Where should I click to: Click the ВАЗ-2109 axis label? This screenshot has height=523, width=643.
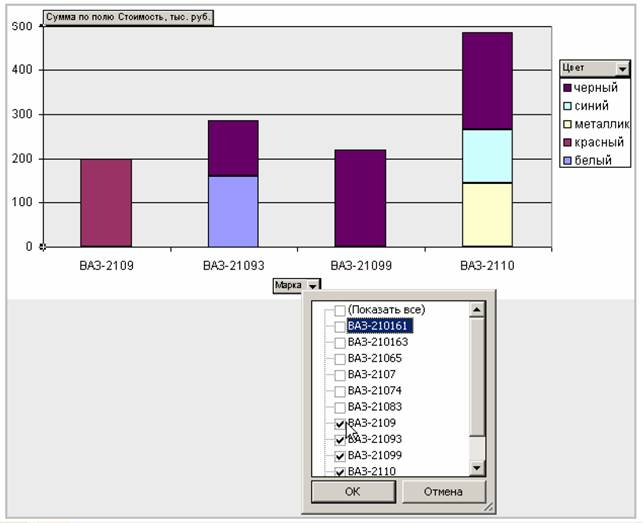pos(107,266)
